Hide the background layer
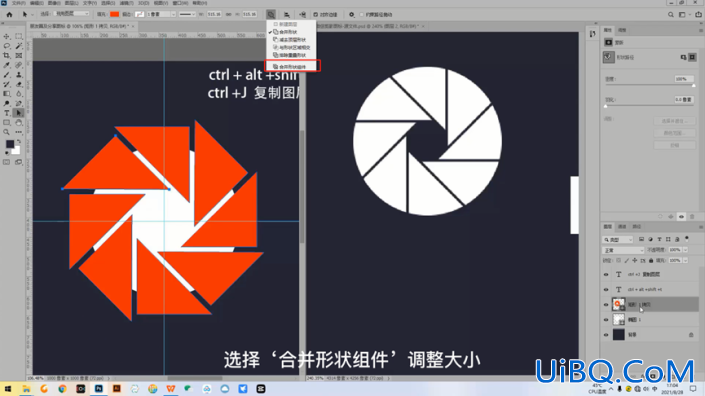705x396 pixels. [x=606, y=335]
